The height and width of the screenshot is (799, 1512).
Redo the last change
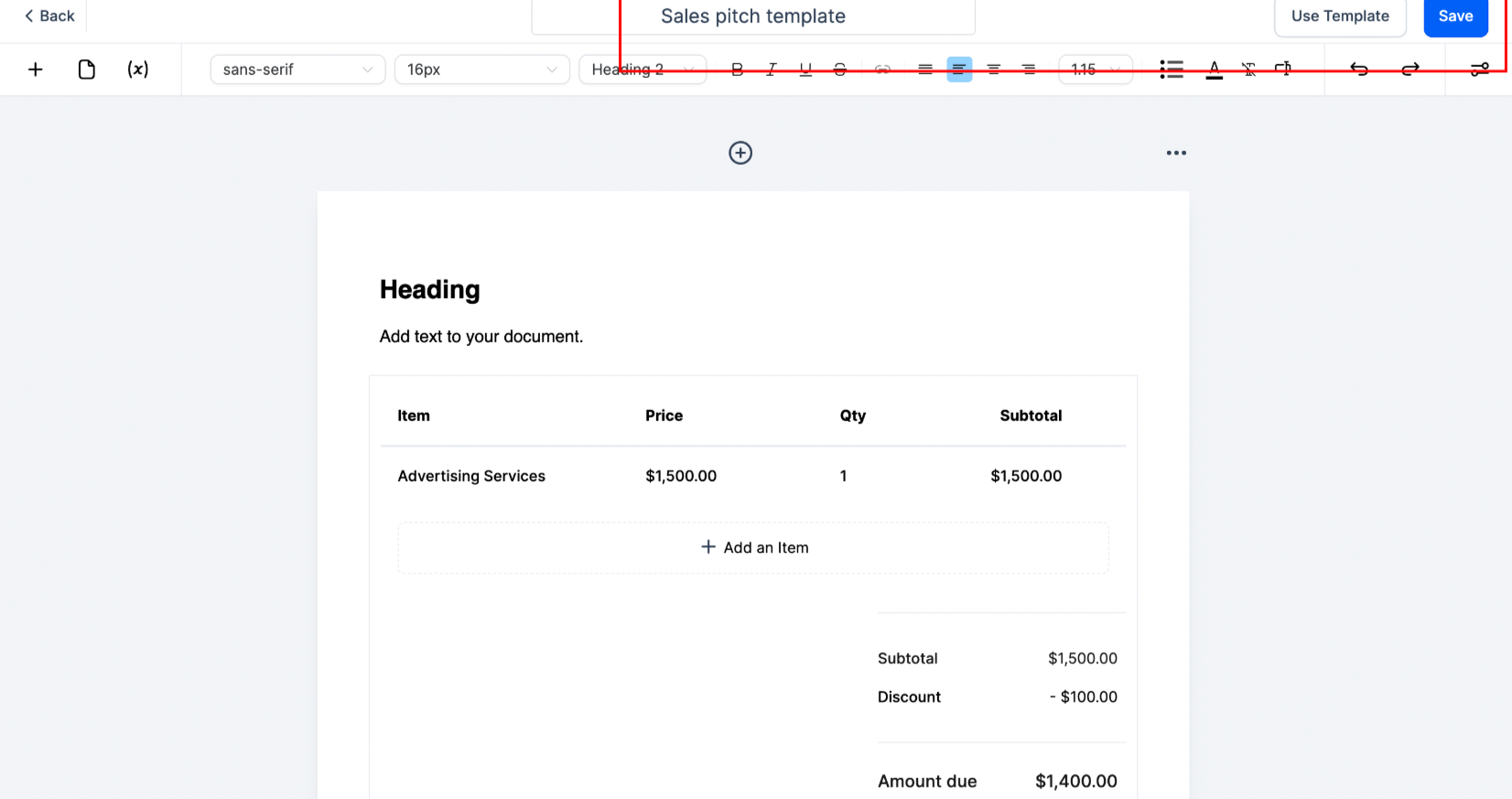tap(1410, 70)
